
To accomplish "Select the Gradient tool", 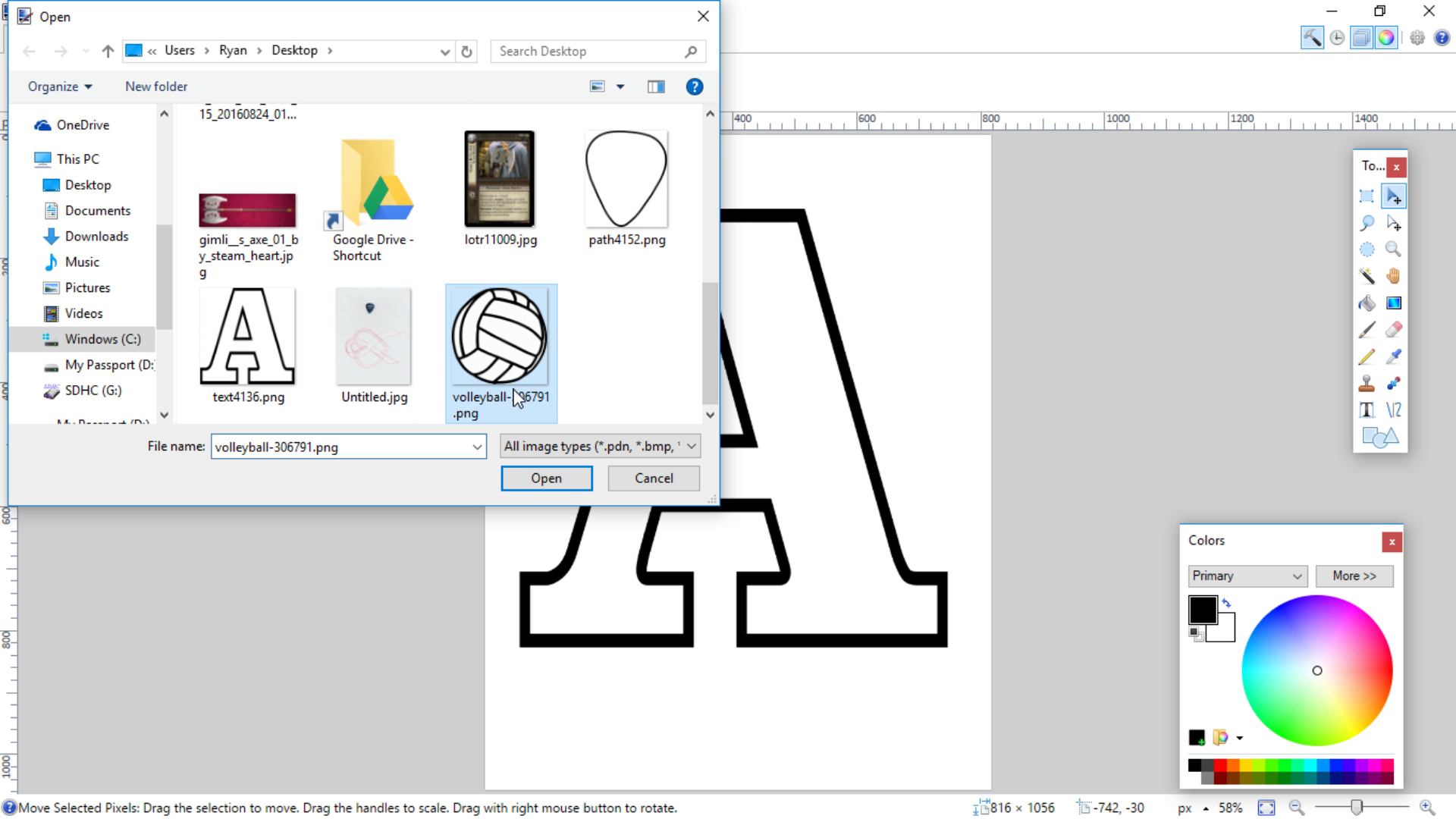I will coord(1393,303).
